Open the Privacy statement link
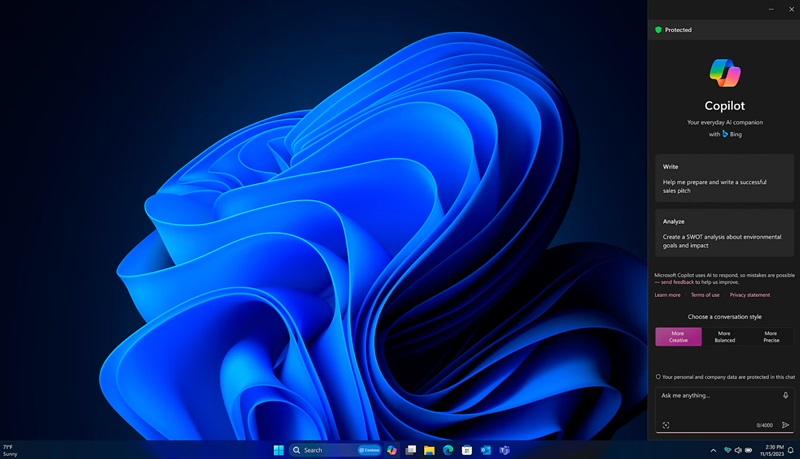This screenshot has width=800, height=459. point(750,295)
